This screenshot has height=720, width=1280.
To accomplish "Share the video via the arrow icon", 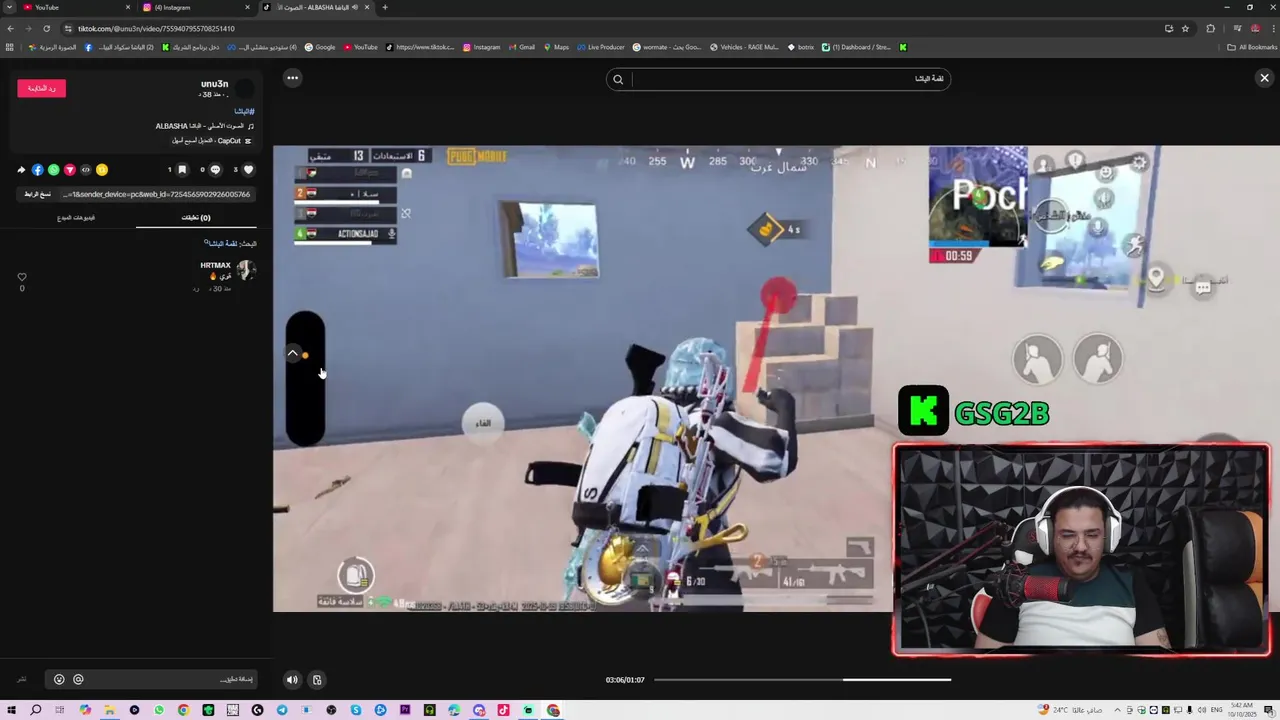I will [x=21, y=170].
